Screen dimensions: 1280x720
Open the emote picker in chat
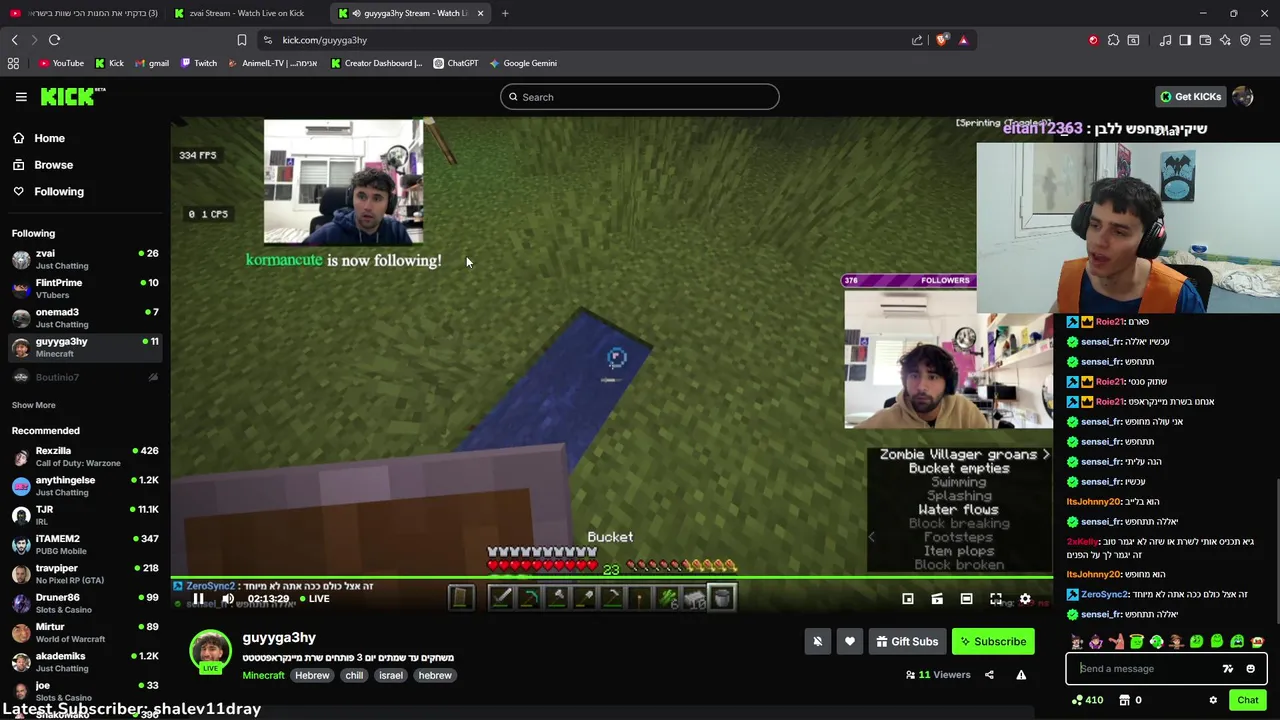click(1250, 669)
